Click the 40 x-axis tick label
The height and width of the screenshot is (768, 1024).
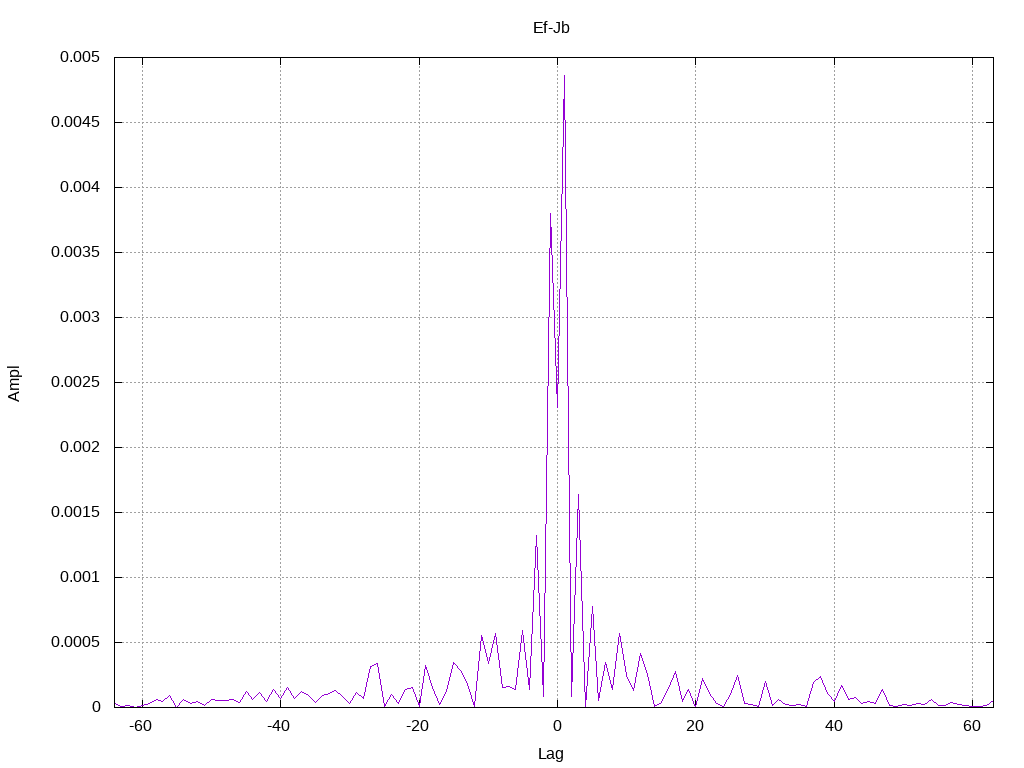834,726
